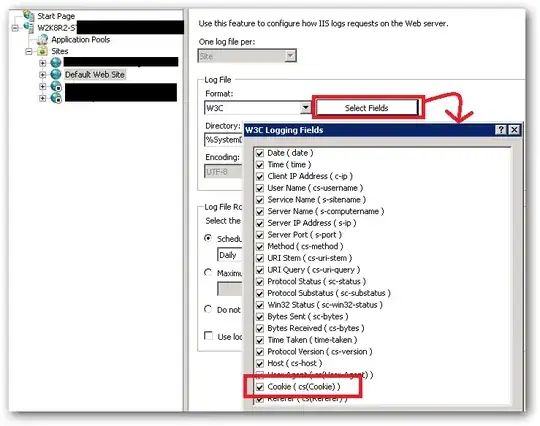Toggle Bytes Received ( cs-bytes ) checkbox
Image resolution: width=540 pixels, height=426 pixels.
tap(260, 329)
